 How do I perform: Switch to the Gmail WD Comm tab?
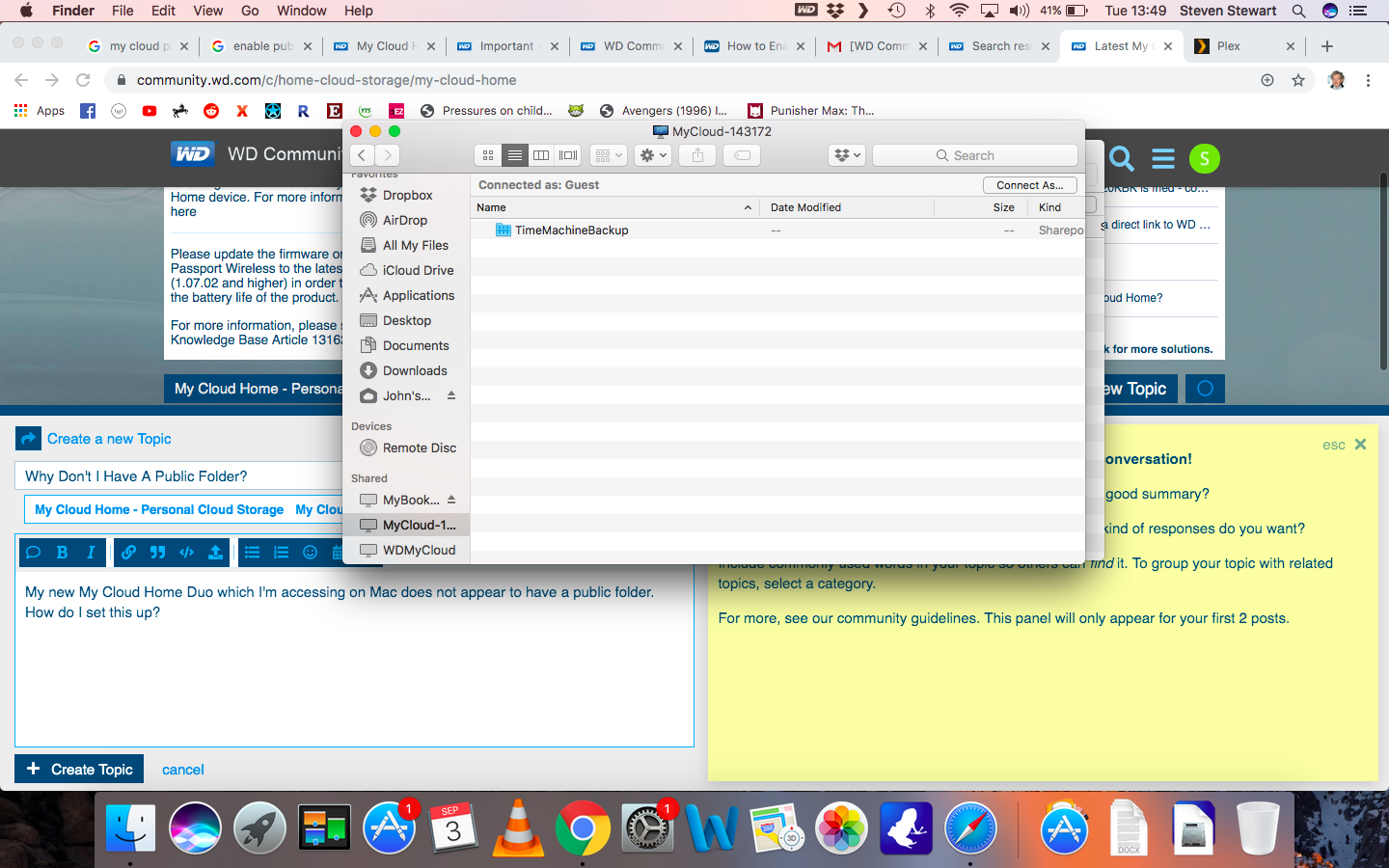click(877, 46)
